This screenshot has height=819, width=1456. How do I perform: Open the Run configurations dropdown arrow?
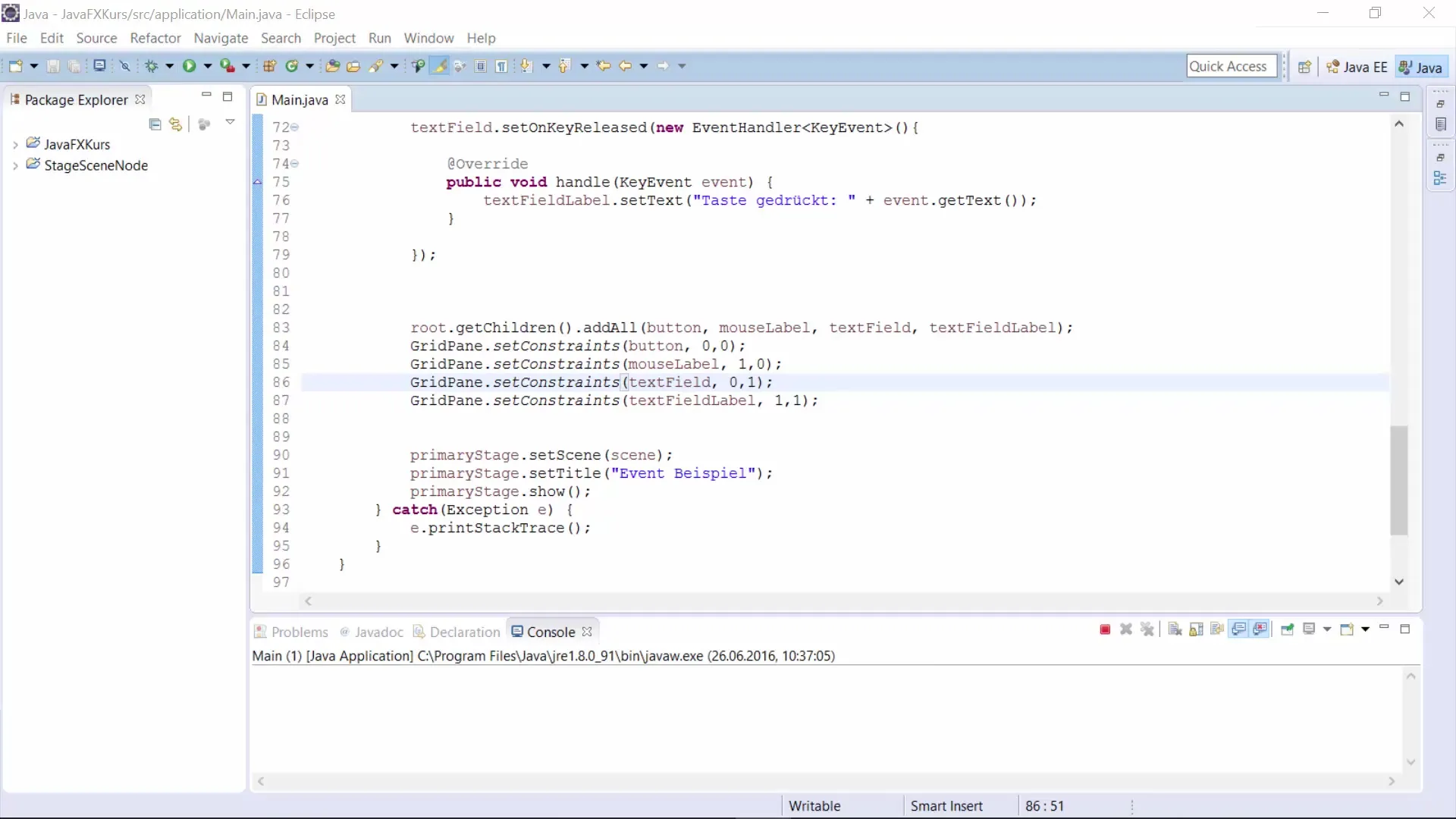[207, 66]
